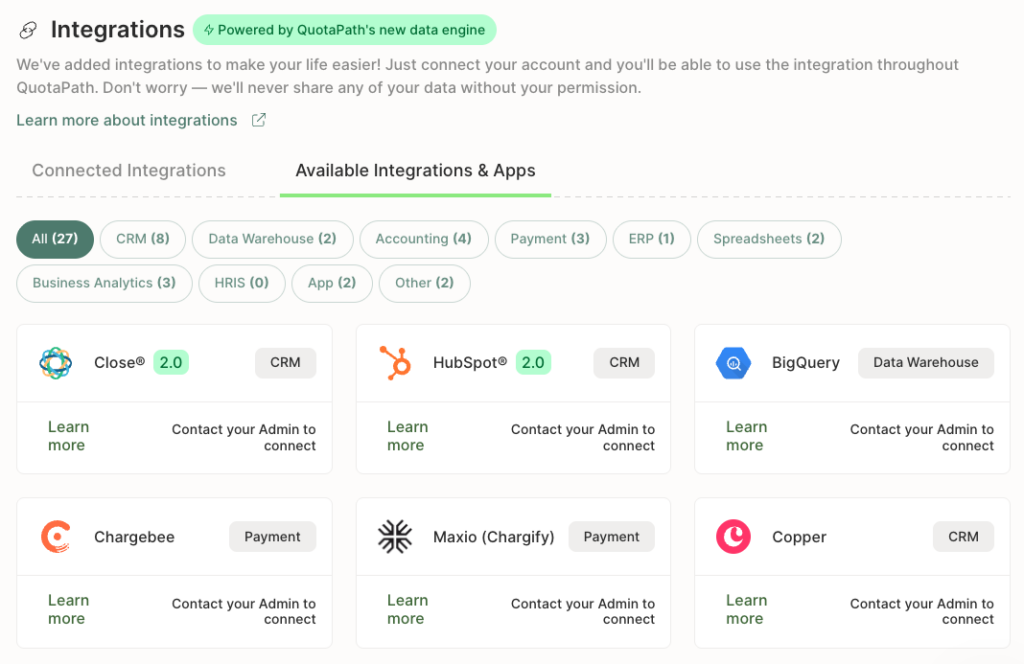
Task: Click the chain link icon beside Integrations heading
Action: pos(27,30)
